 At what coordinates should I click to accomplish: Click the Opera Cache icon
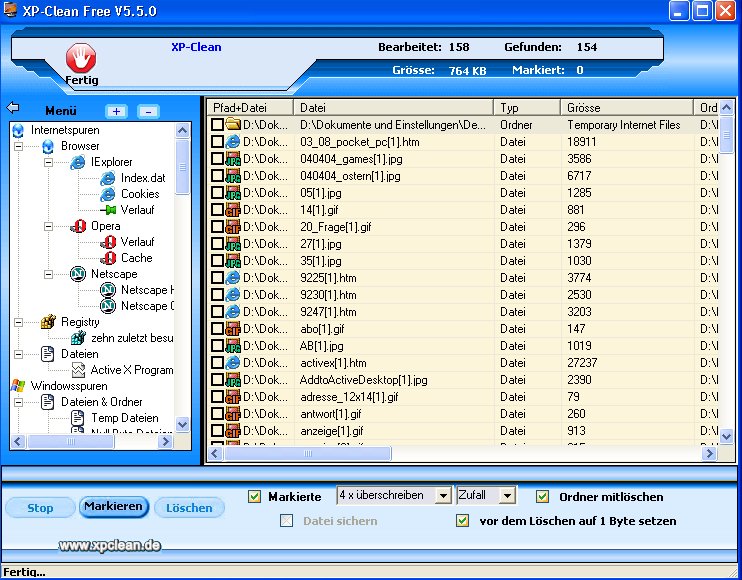pyautogui.click(x=108, y=258)
